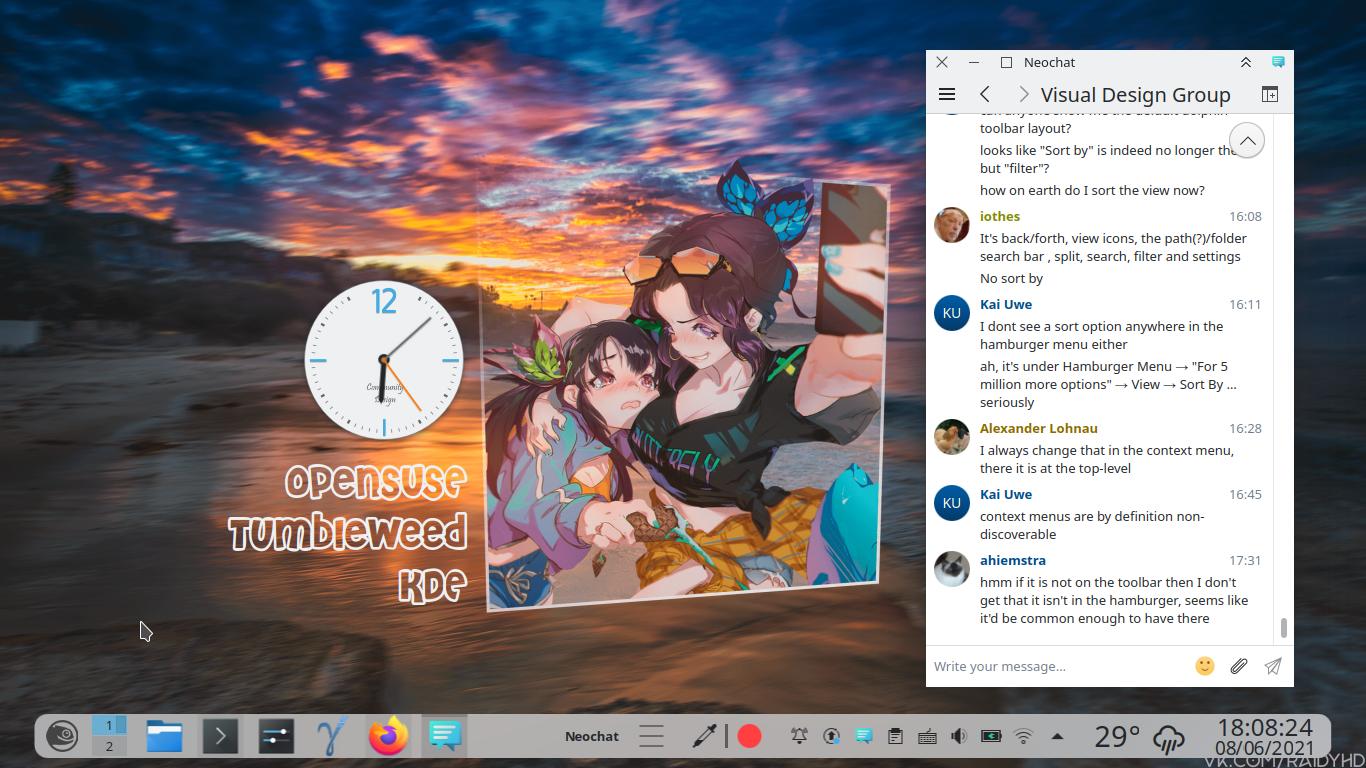Click the message input field

tap(1058, 666)
